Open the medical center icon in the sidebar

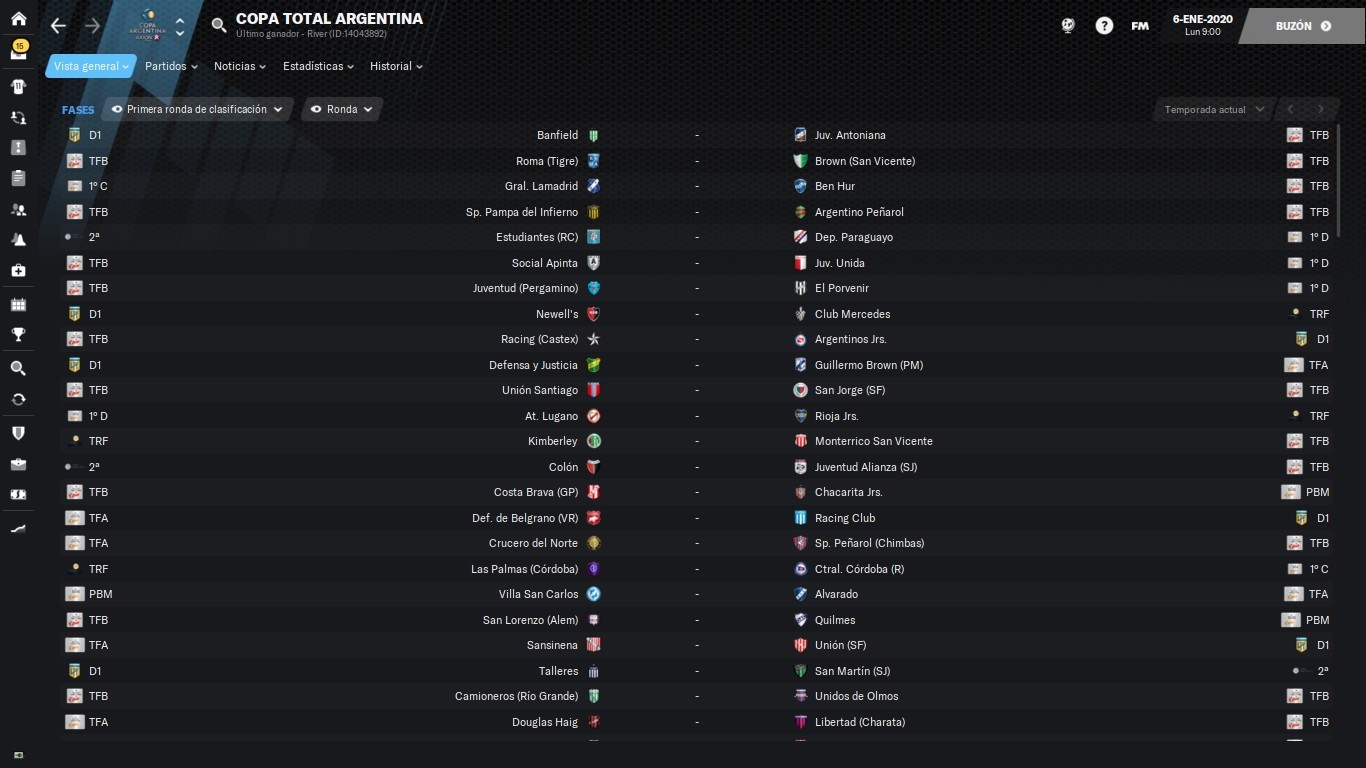(x=18, y=270)
